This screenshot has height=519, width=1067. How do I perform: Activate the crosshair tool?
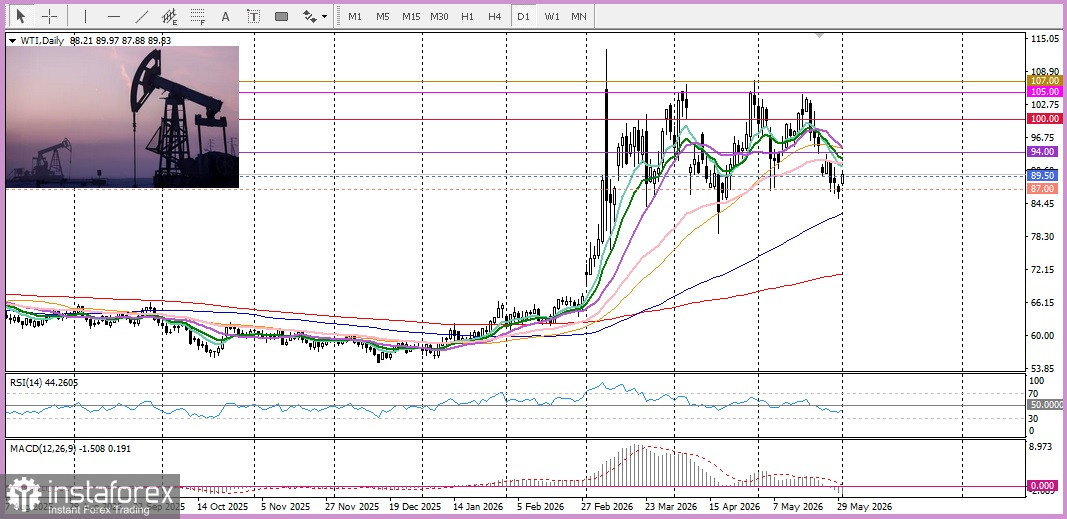click(x=50, y=16)
